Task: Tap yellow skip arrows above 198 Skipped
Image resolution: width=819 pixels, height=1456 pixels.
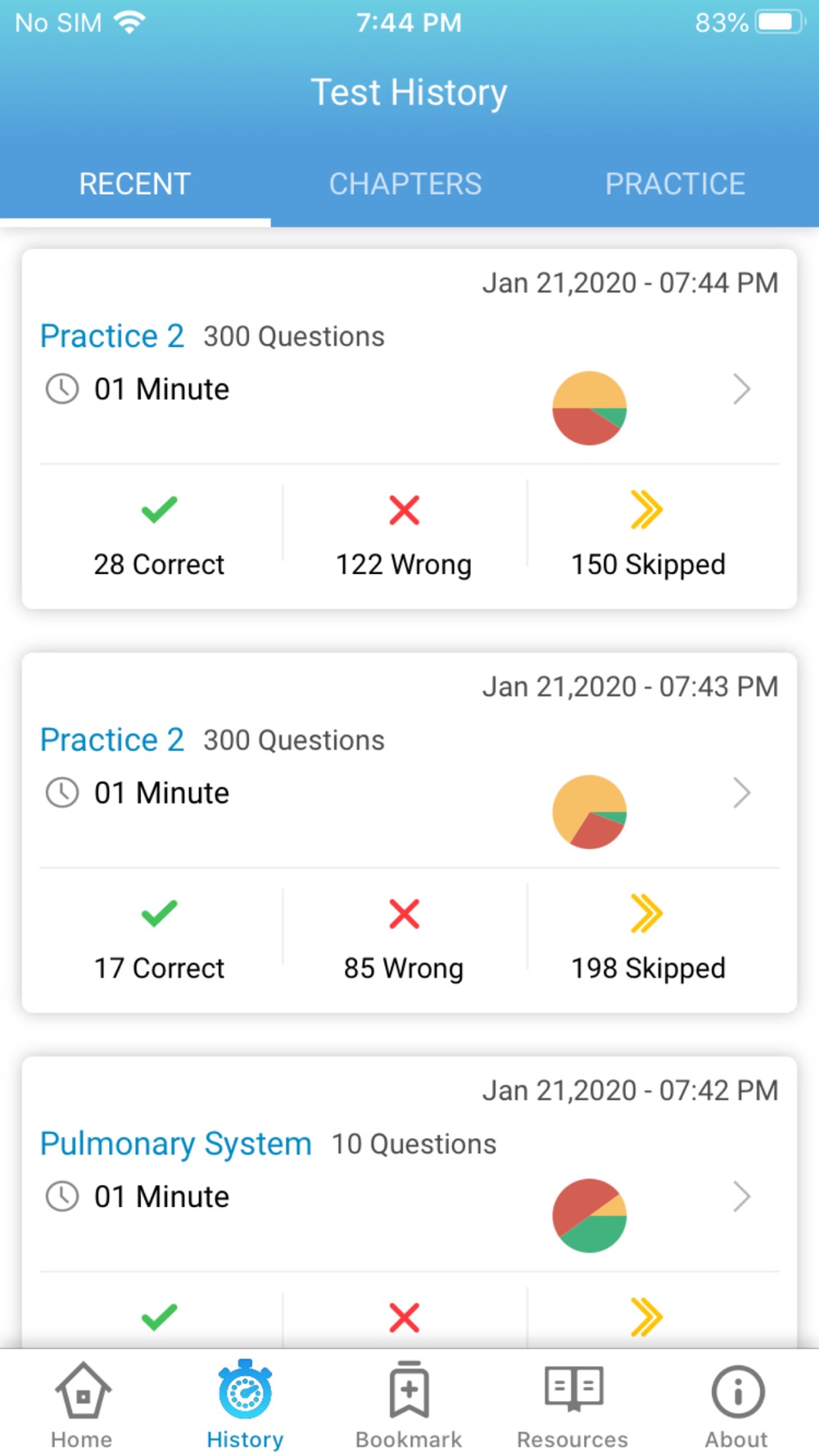Action: [647, 913]
